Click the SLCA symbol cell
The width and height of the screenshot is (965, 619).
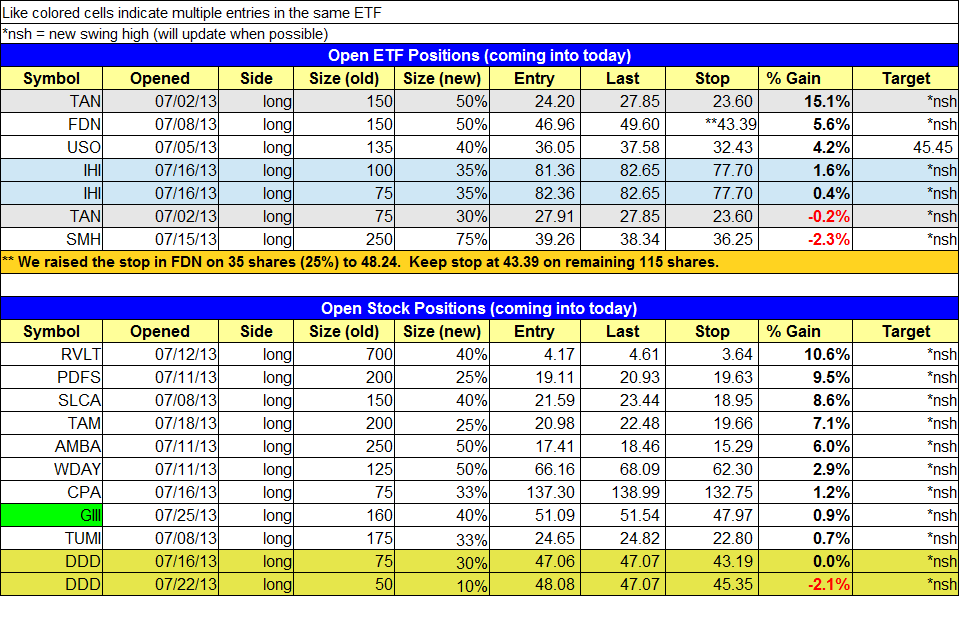click(x=52, y=401)
